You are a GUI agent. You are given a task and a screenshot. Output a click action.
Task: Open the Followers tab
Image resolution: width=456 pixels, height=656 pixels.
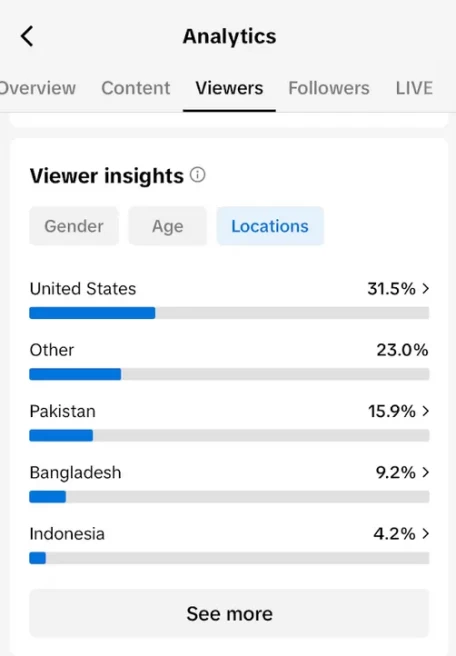[329, 88]
